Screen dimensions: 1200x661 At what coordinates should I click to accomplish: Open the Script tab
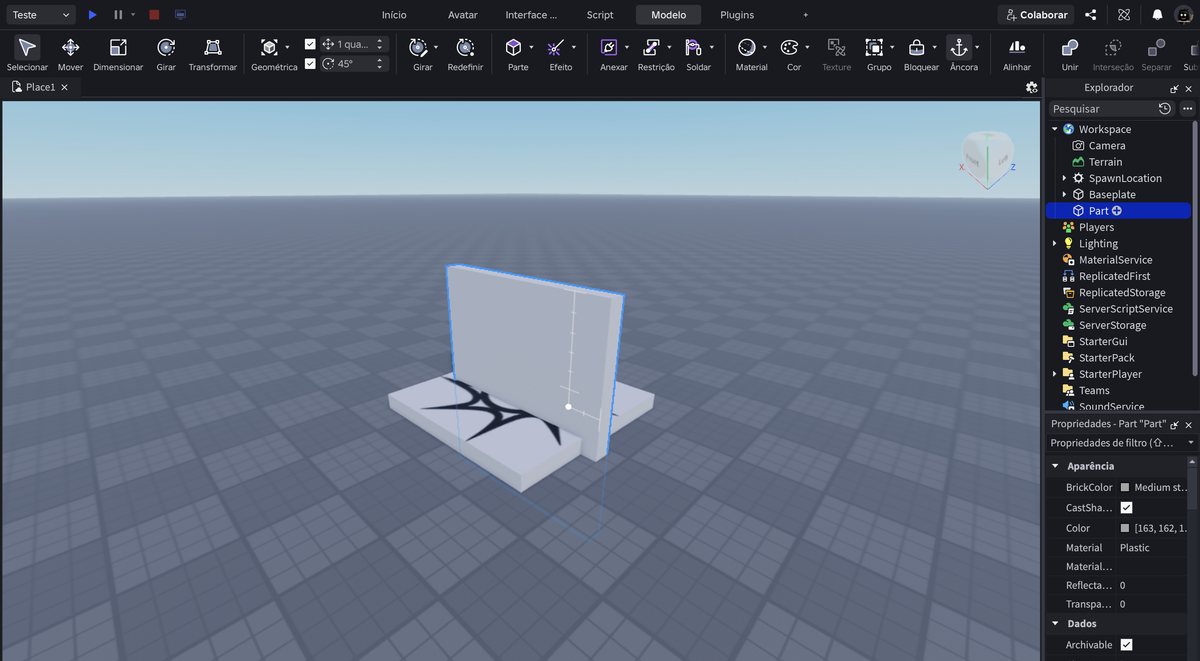pos(600,15)
